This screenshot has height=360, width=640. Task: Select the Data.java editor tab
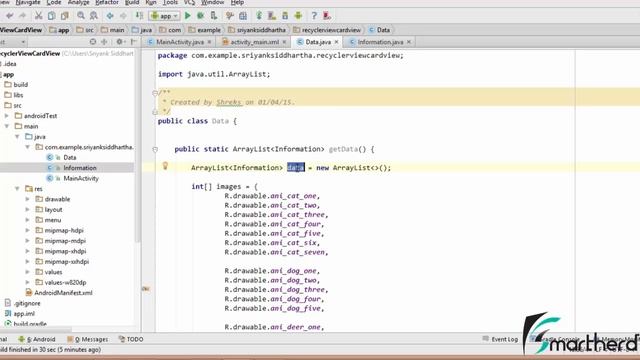[x=318, y=42]
